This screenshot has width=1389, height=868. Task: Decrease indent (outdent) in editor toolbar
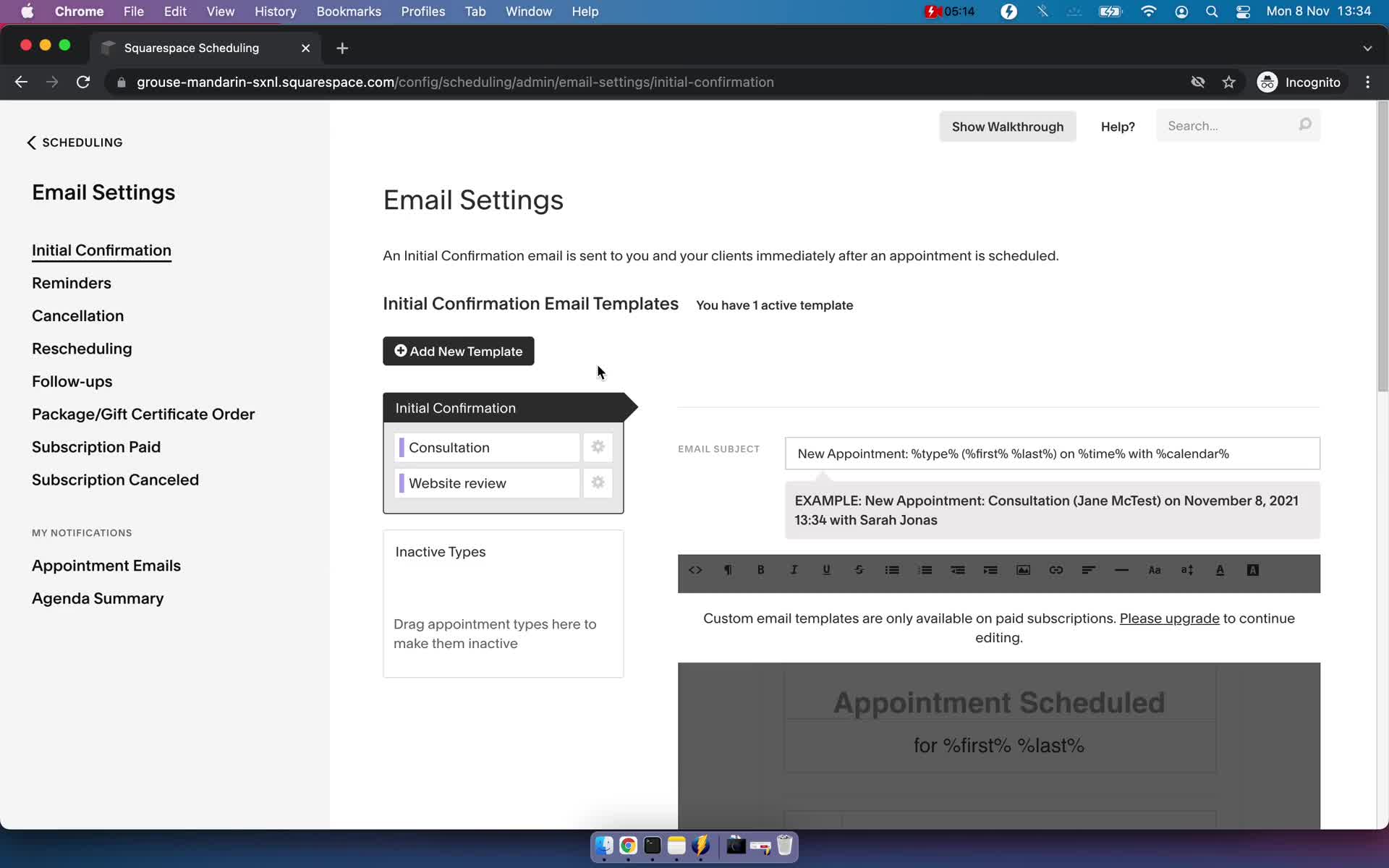958,570
